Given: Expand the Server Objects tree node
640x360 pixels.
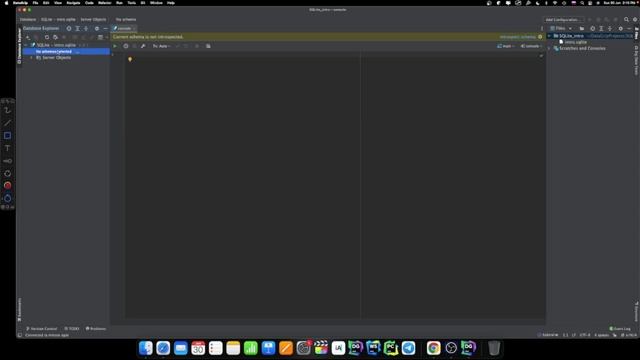Looking at the screenshot, I should tap(31, 58).
